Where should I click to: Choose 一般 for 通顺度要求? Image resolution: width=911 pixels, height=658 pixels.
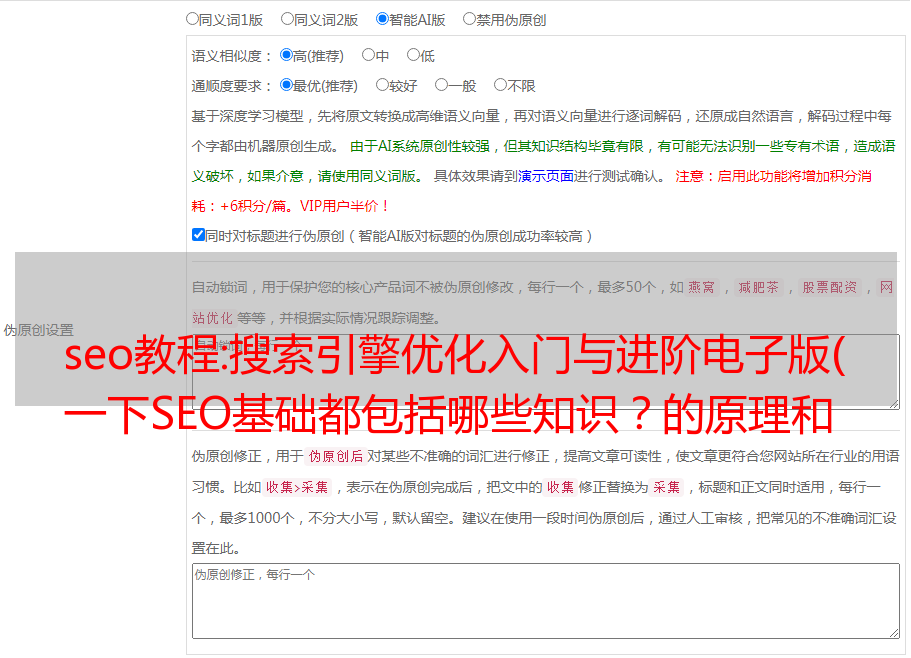point(442,85)
